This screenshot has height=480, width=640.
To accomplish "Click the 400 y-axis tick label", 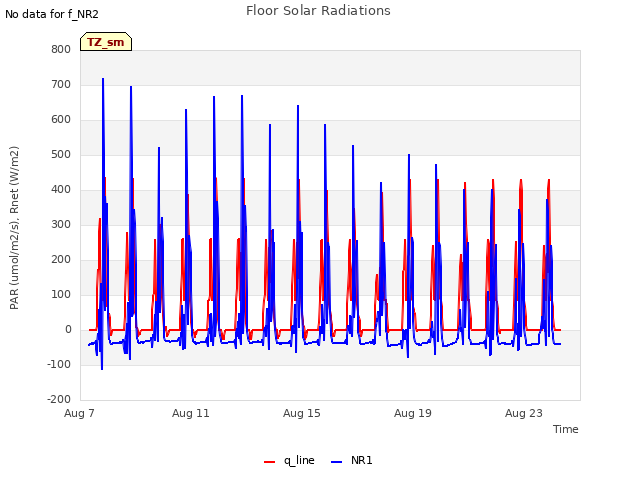I will [x=61, y=190].
